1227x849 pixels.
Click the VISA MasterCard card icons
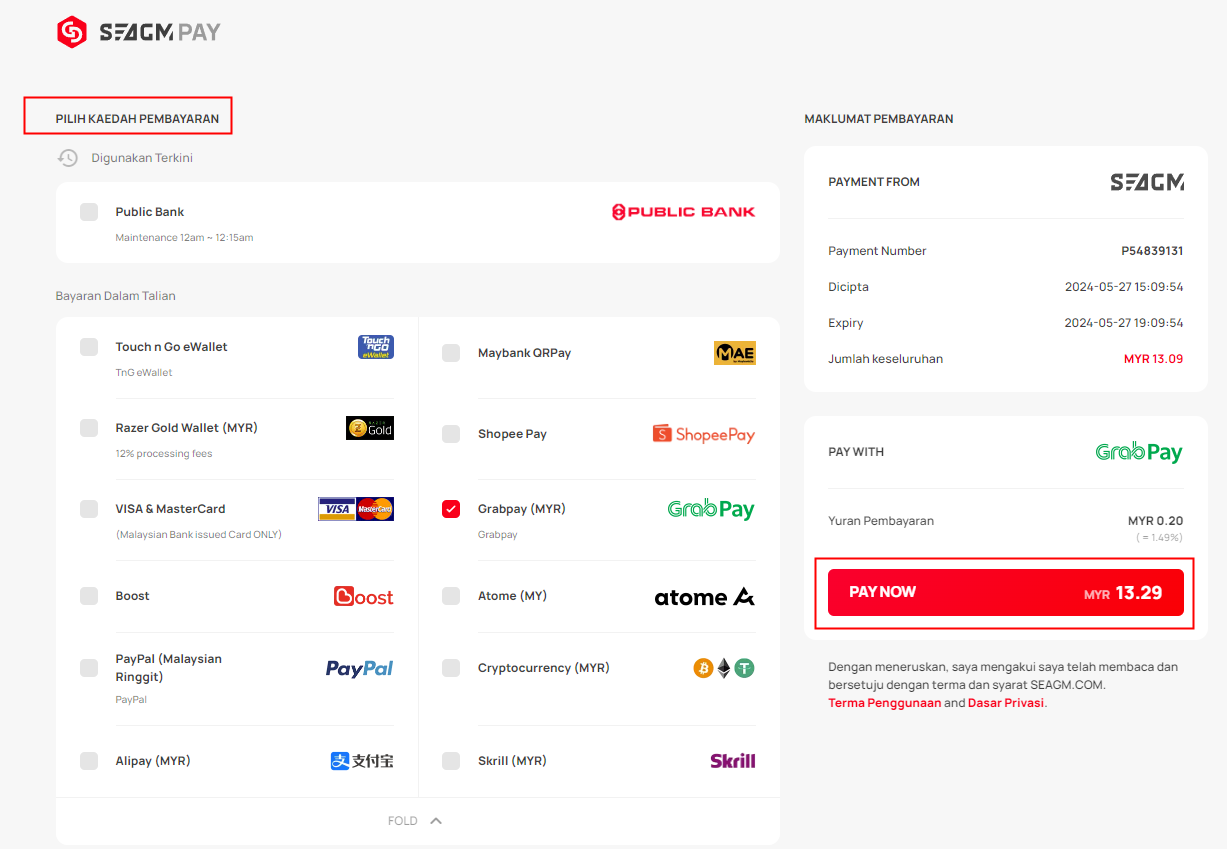356,509
